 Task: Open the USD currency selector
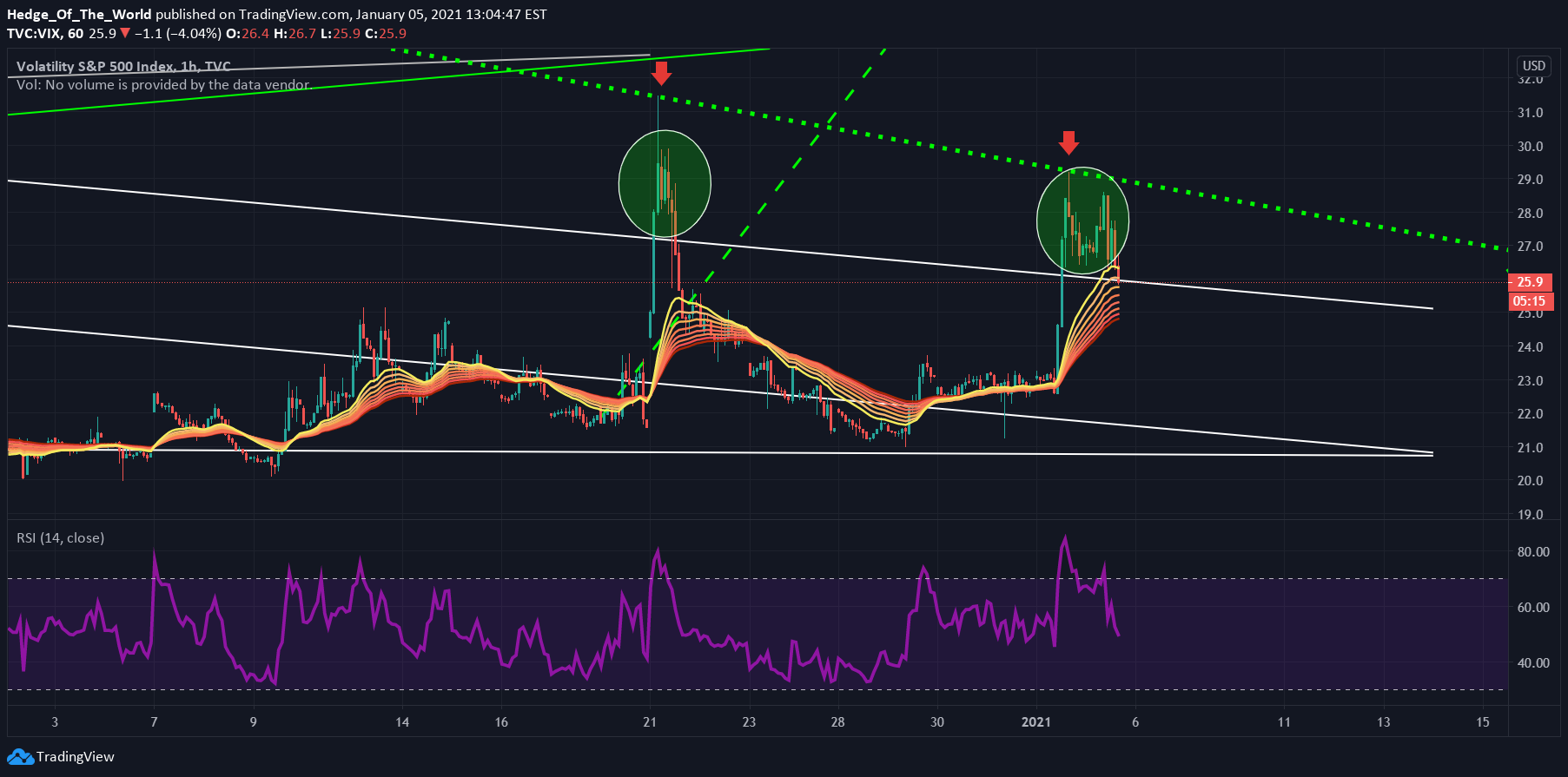click(1534, 66)
